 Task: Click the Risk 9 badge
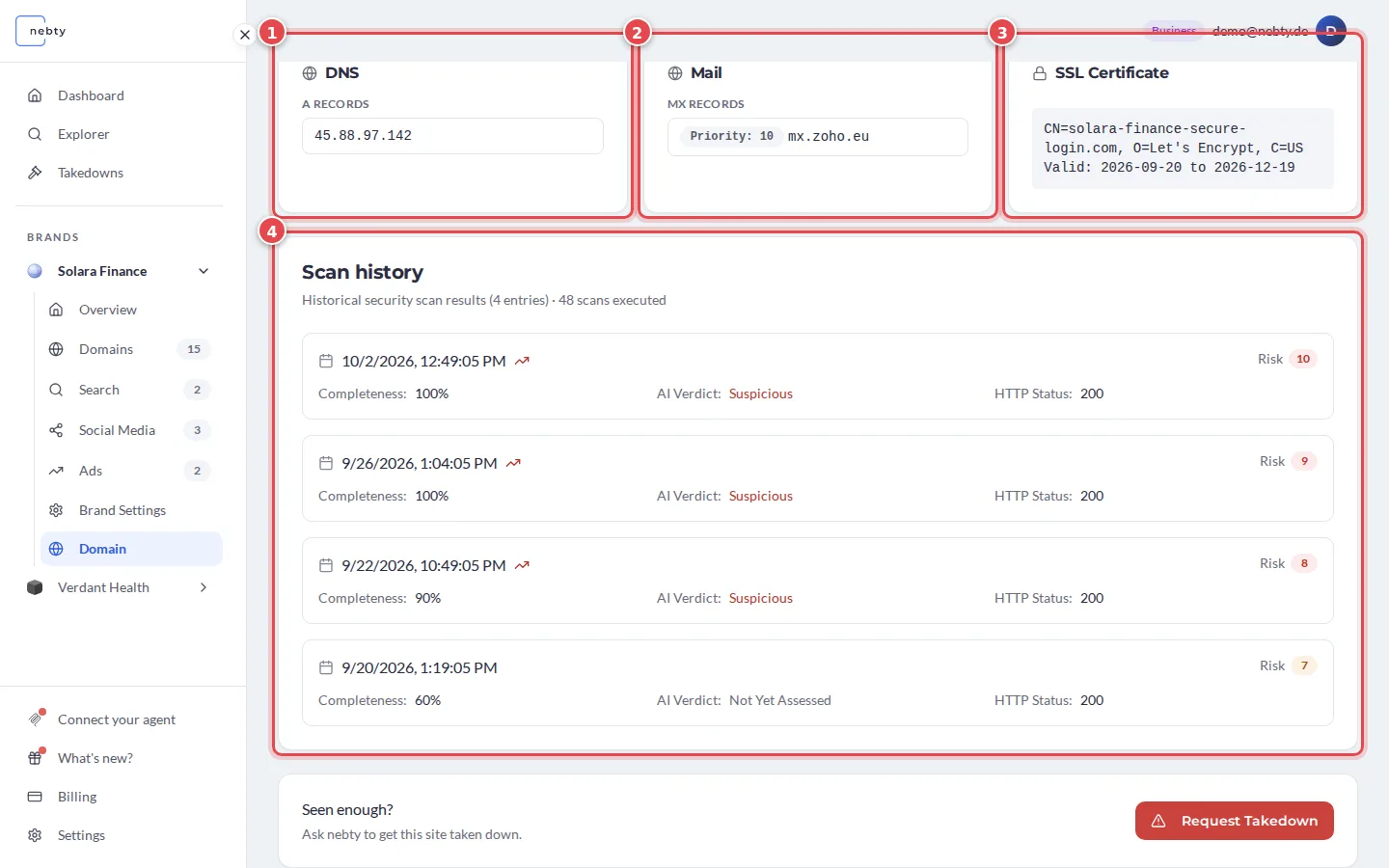point(1304,461)
